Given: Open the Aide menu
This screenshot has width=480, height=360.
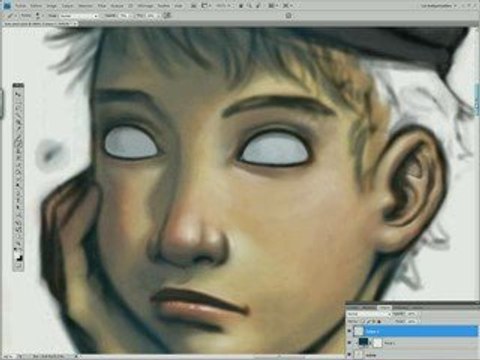Looking at the screenshot, I should (x=179, y=6).
